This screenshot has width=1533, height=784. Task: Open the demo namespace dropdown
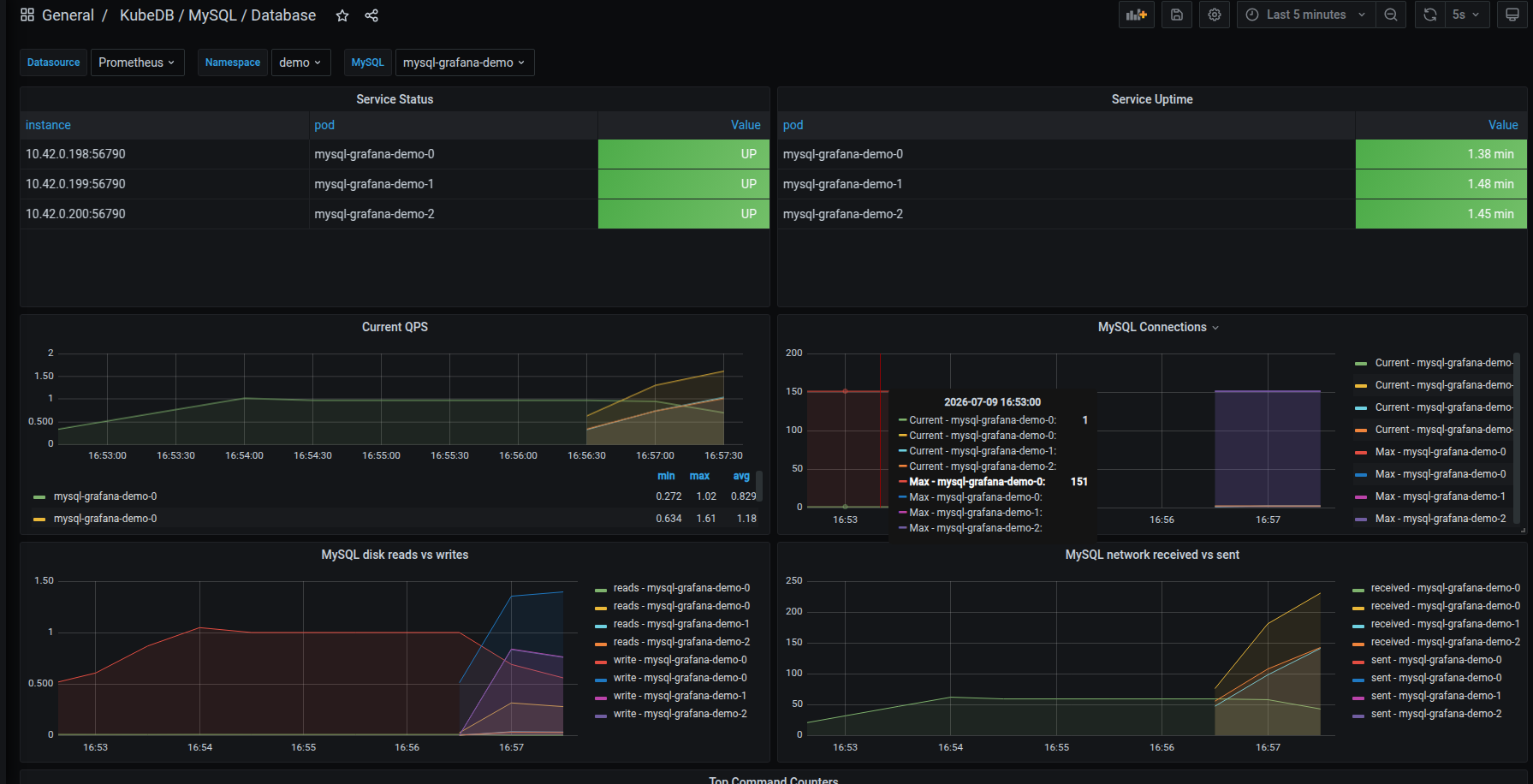pos(300,62)
